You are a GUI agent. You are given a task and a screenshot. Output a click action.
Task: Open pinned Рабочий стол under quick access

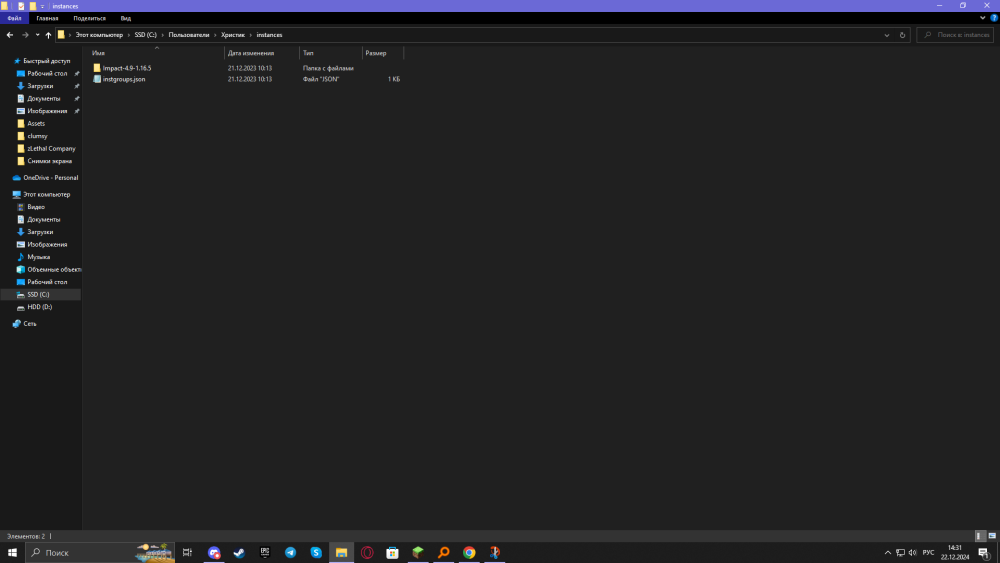click(47, 73)
